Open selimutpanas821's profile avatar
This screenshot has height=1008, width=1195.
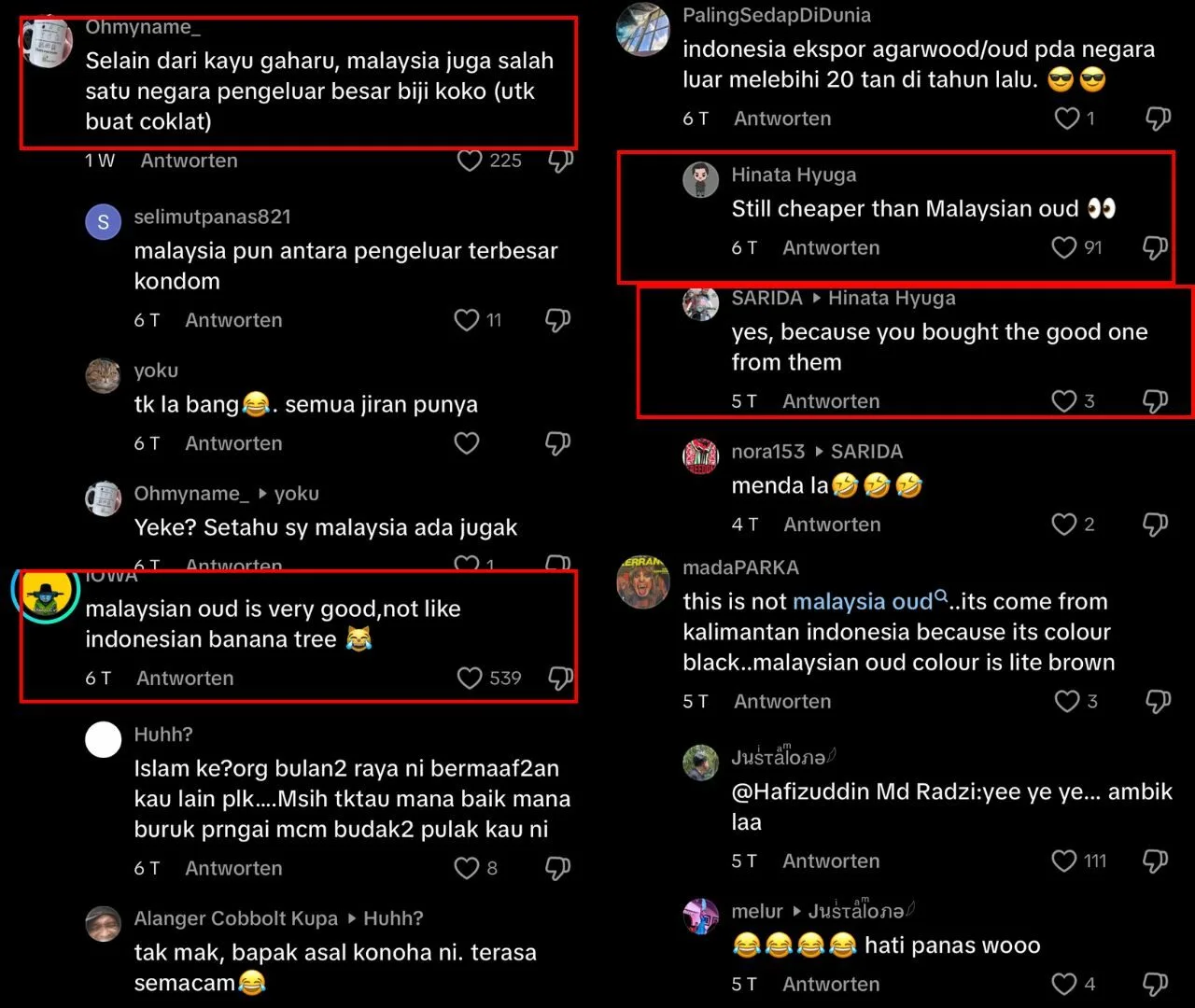(x=103, y=222)
